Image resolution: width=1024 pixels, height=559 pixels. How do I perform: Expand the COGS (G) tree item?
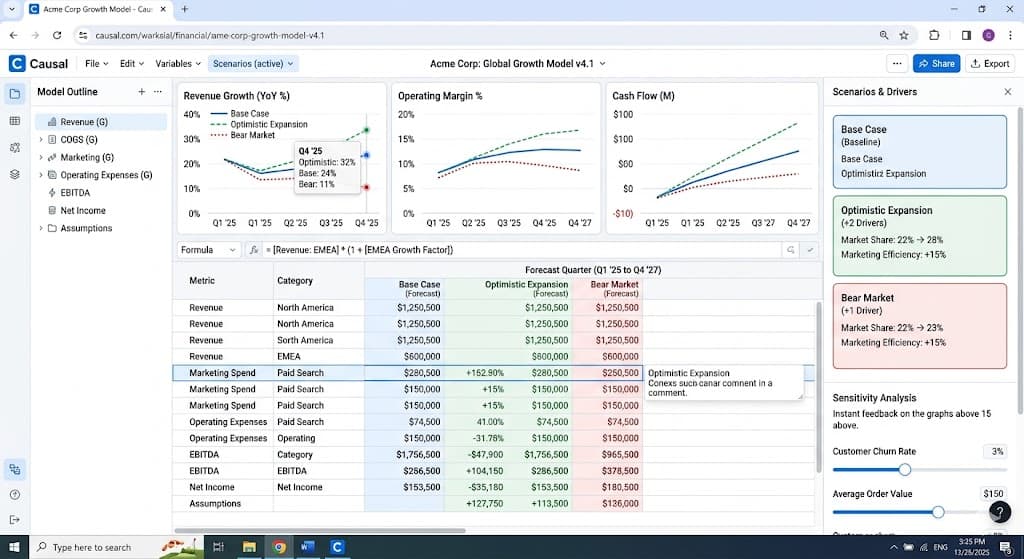click(x=41, y=140)
